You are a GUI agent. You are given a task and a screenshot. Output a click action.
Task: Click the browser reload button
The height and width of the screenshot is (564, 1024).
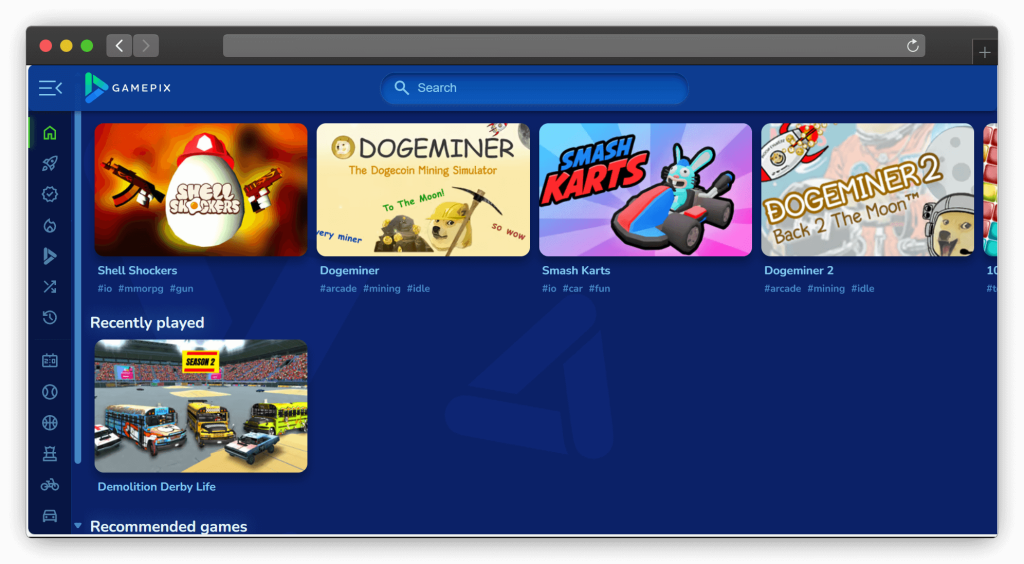(912, 46)
